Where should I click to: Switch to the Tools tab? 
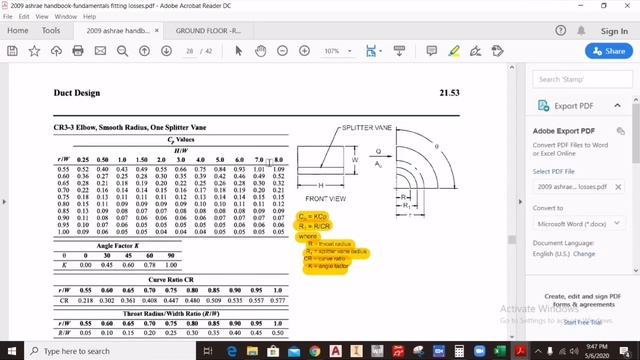point(51,31)
